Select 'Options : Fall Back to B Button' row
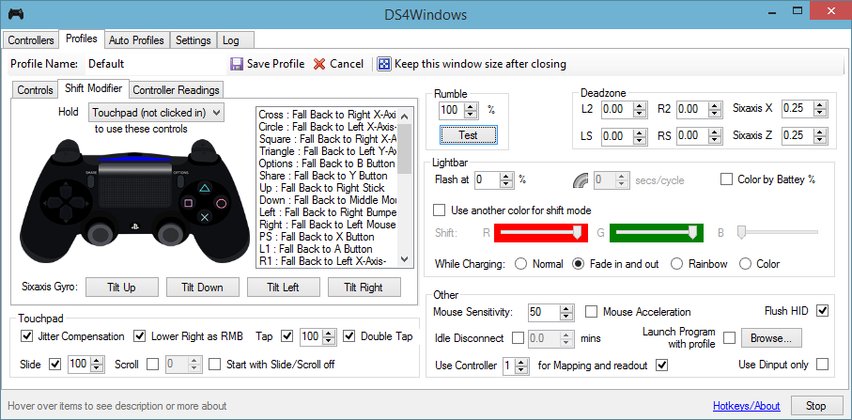This screenshot has height=420, width=852. click(327, 164)
